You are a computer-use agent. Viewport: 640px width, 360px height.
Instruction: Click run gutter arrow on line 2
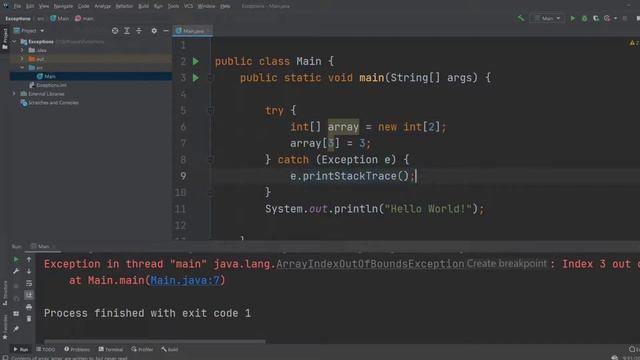(196, 61)
